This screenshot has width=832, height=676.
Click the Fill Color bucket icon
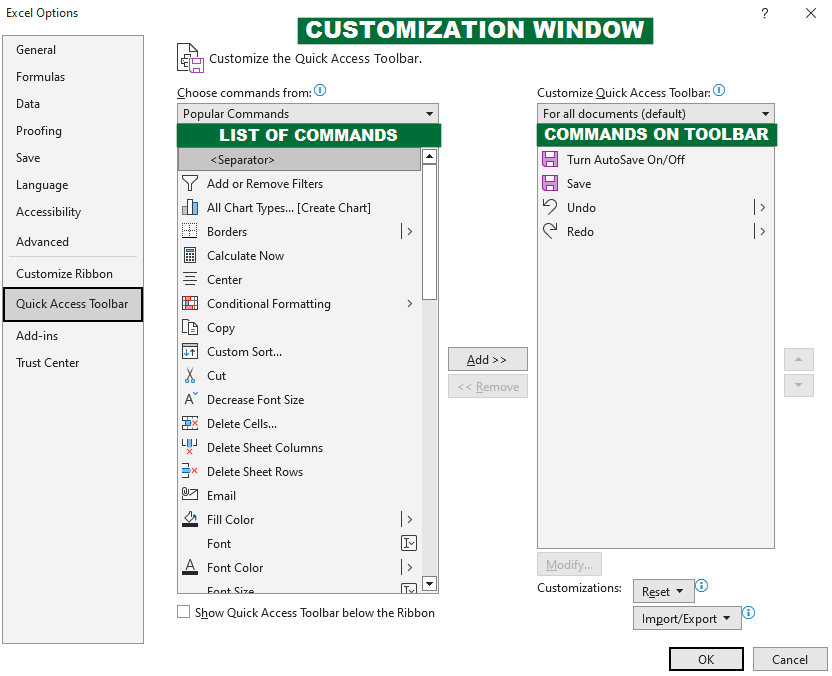[189, 519]
